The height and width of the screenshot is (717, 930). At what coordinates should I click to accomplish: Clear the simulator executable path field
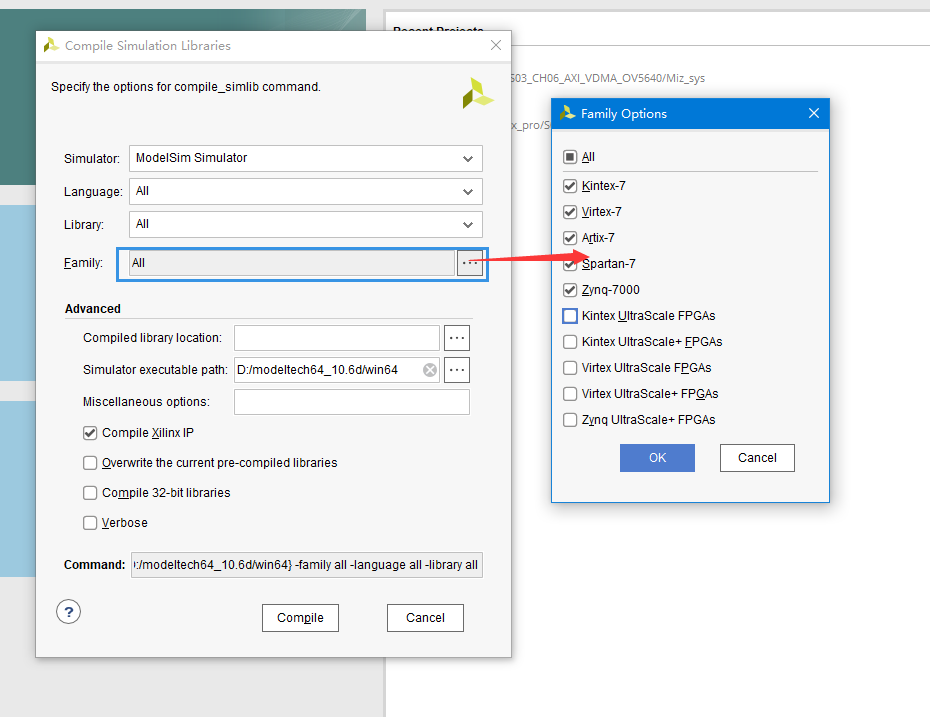[x=430, y=370]
